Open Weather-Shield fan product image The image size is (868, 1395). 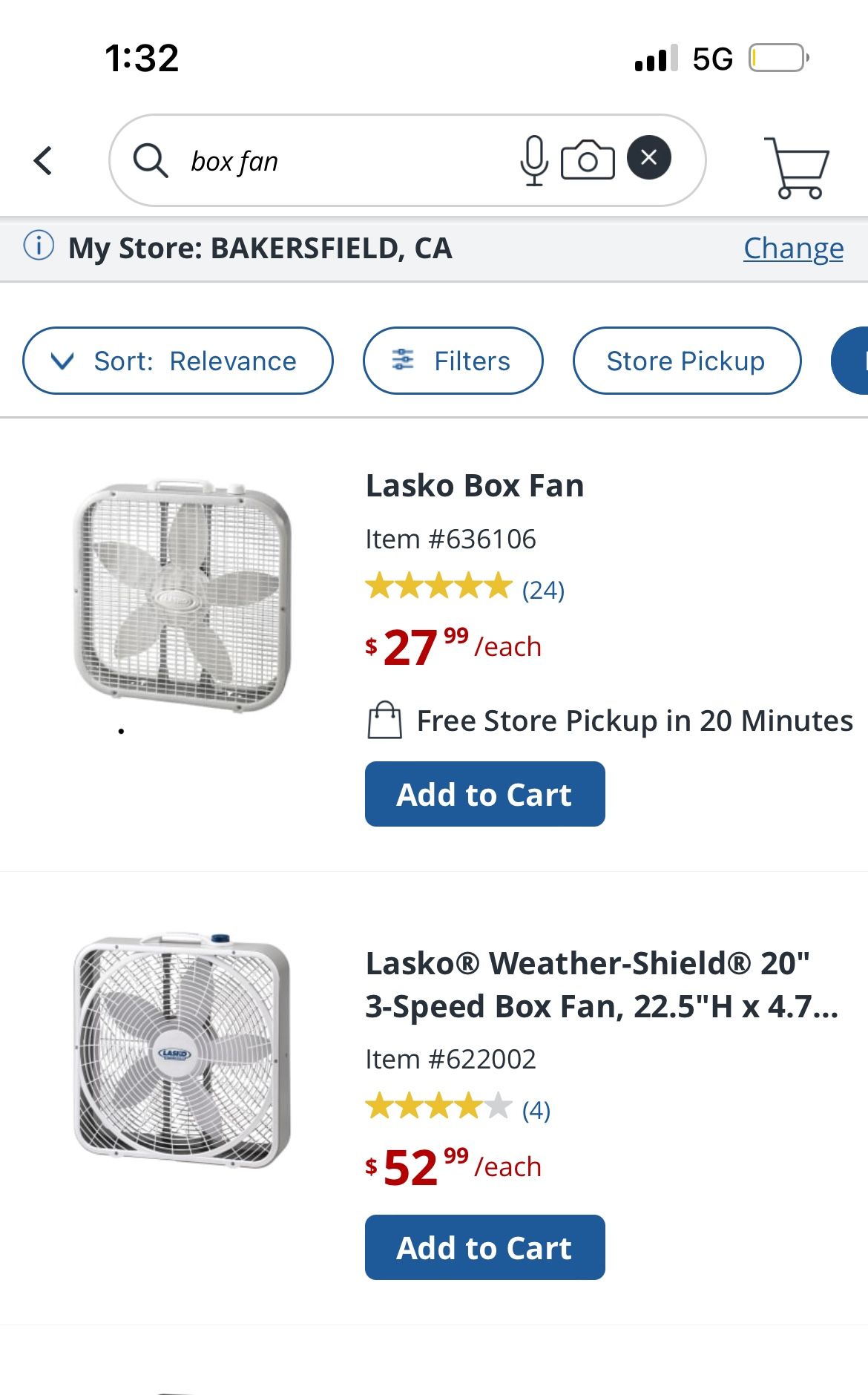click(x=183, y=1049)
